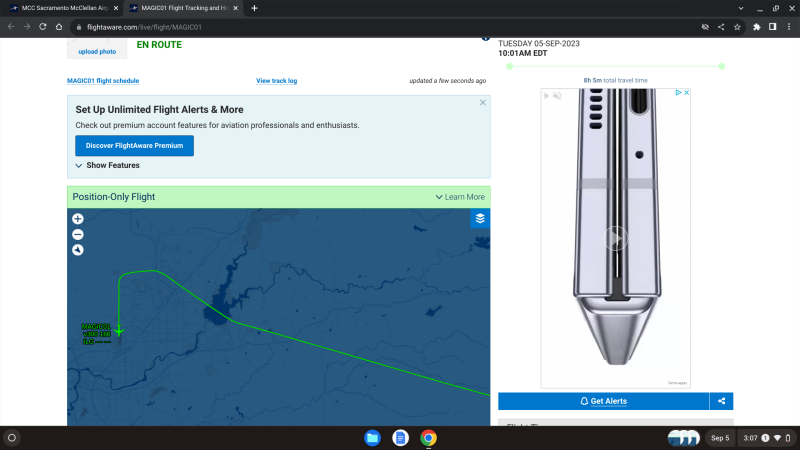The height and width of the screenshot is (450, 800).
Task: Open the tab search dropdown arrow
Action: (741, 8)
